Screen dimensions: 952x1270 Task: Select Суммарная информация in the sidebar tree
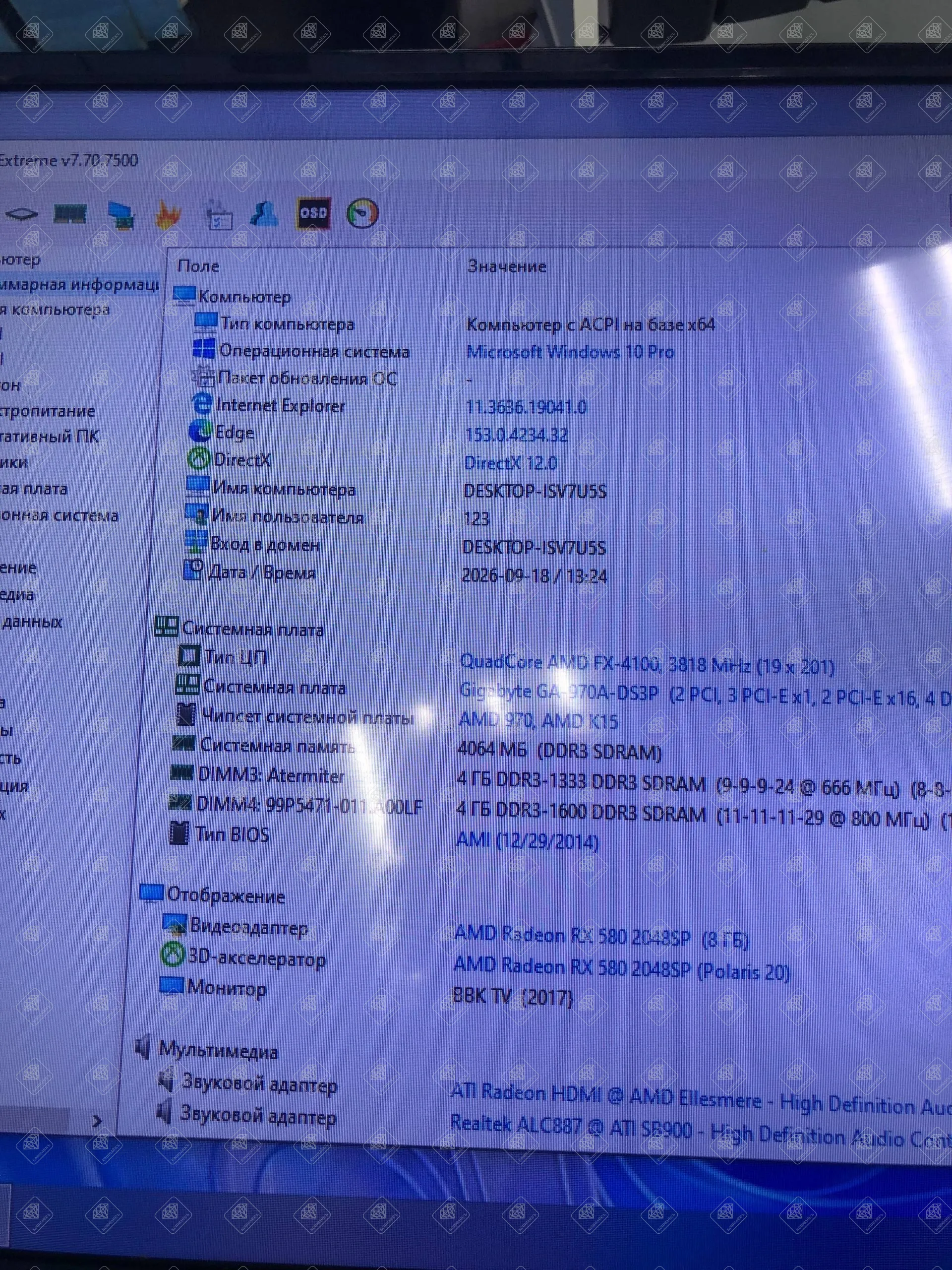coord(79,285)
